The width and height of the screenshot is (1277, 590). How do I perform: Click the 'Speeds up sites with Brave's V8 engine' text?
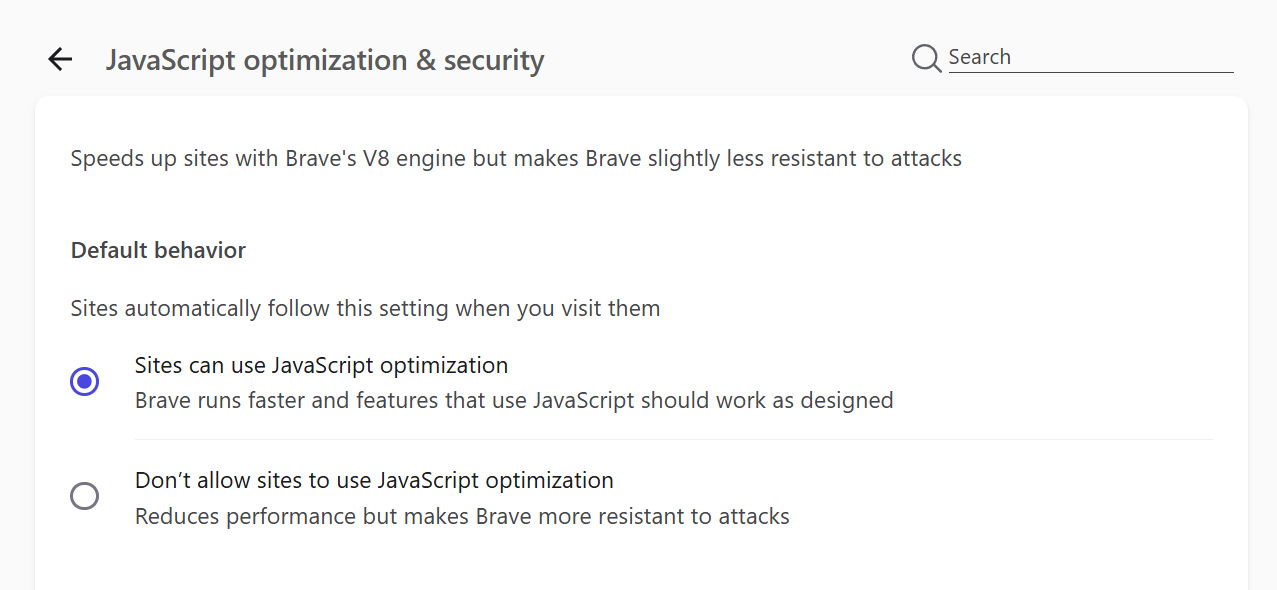(x=516, y=158)
